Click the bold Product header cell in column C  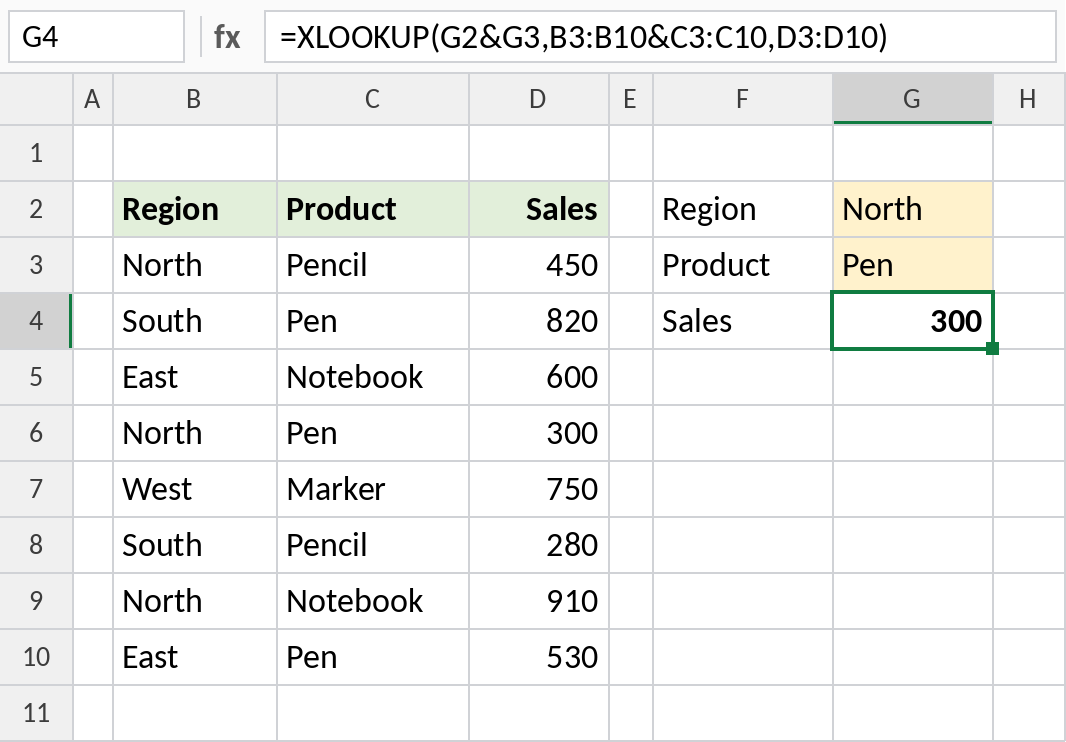[373, 209]
